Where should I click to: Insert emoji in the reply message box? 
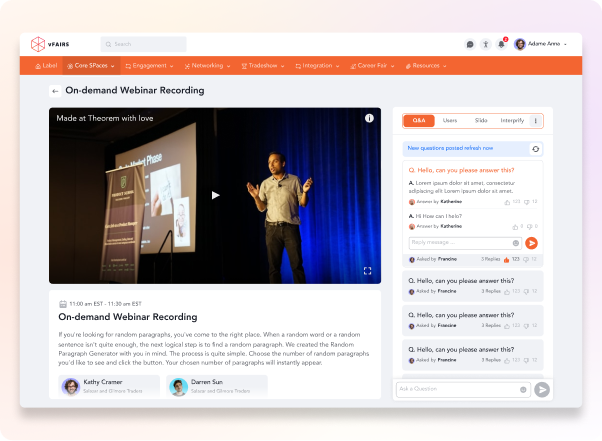516,243
